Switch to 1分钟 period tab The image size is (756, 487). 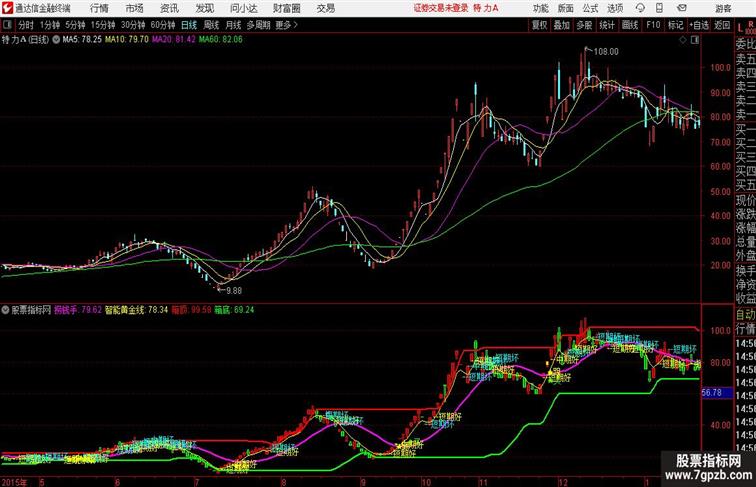(x=50, y=25)
